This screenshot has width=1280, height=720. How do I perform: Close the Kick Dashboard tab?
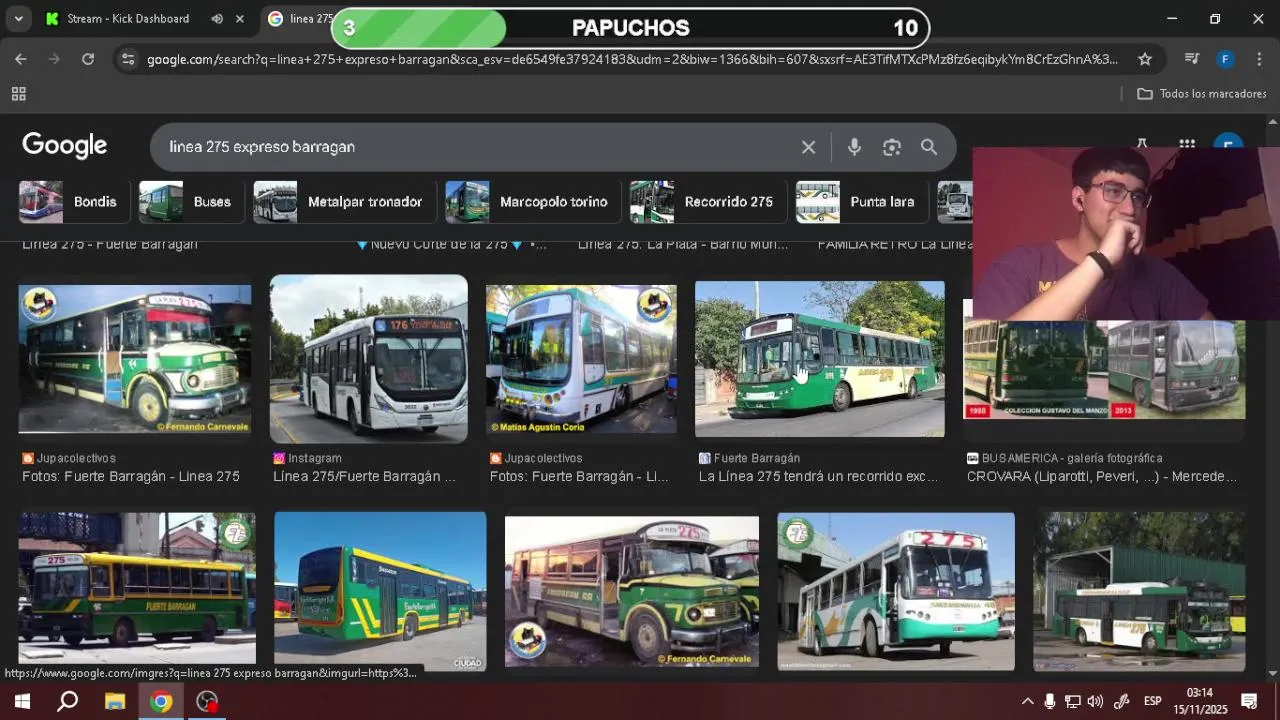coord(240,19)
